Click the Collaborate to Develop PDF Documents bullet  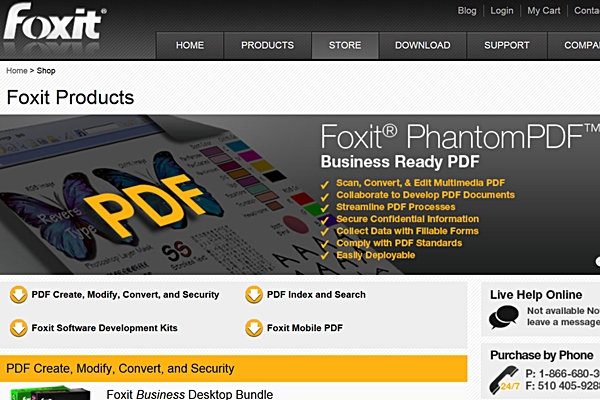click(426, 195)
